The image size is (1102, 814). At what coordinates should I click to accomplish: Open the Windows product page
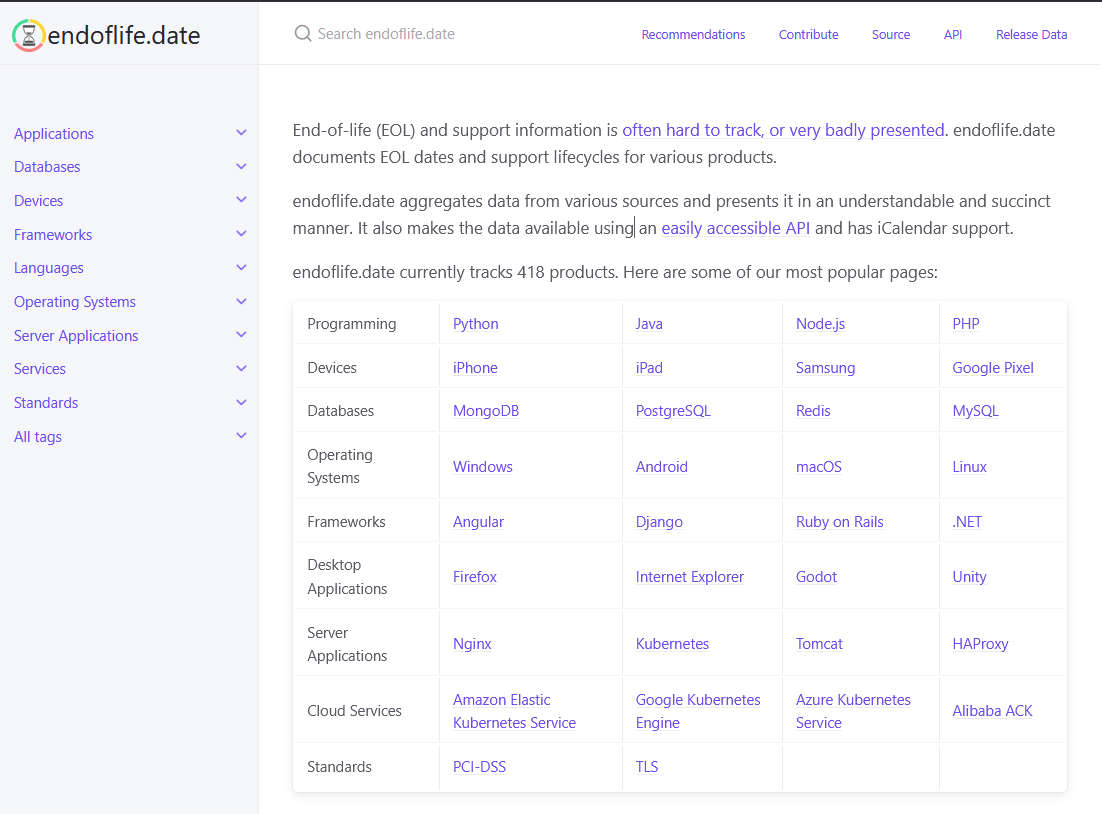tap(482, 467)
